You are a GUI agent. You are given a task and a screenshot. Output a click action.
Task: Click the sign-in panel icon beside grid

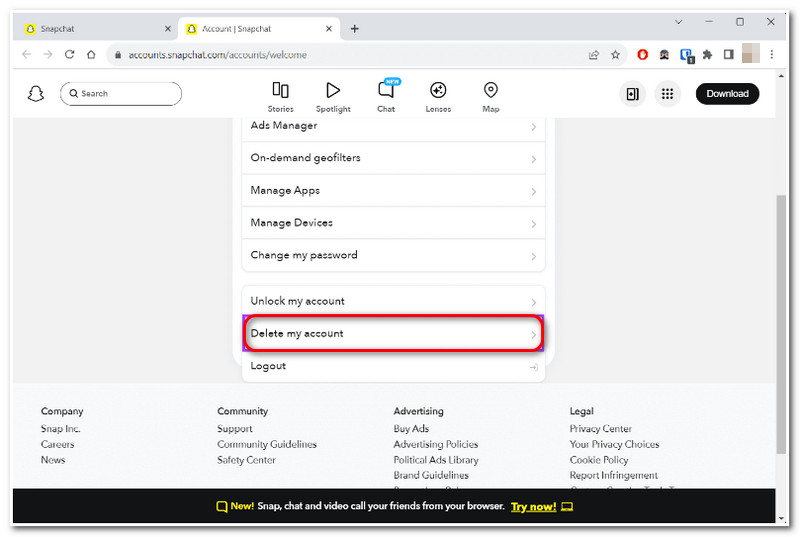coord(632,94)
